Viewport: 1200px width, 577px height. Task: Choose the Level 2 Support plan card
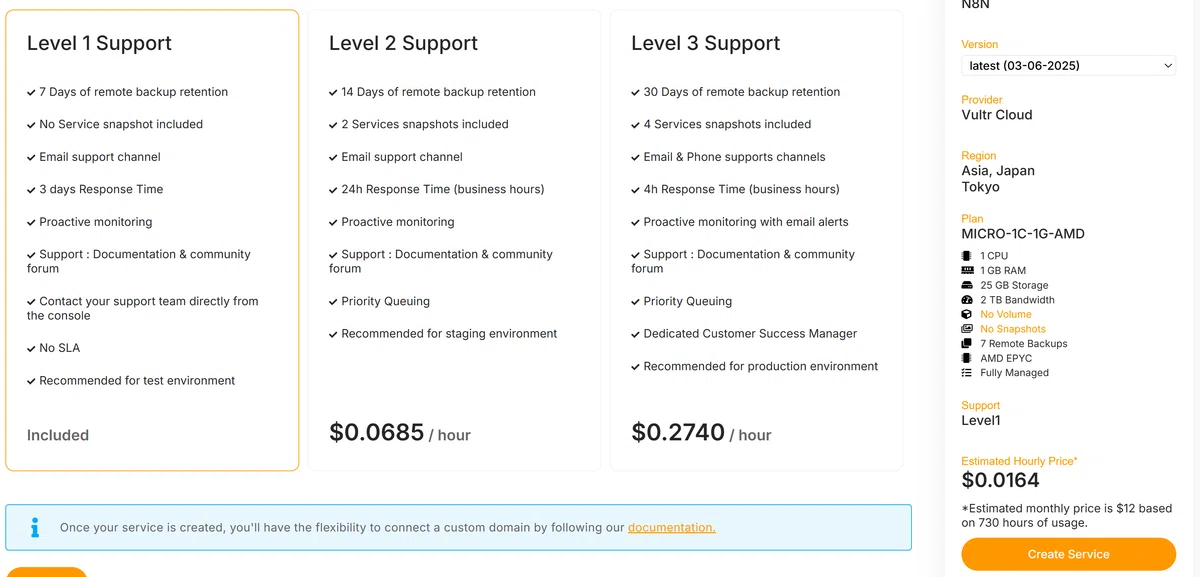454,240
